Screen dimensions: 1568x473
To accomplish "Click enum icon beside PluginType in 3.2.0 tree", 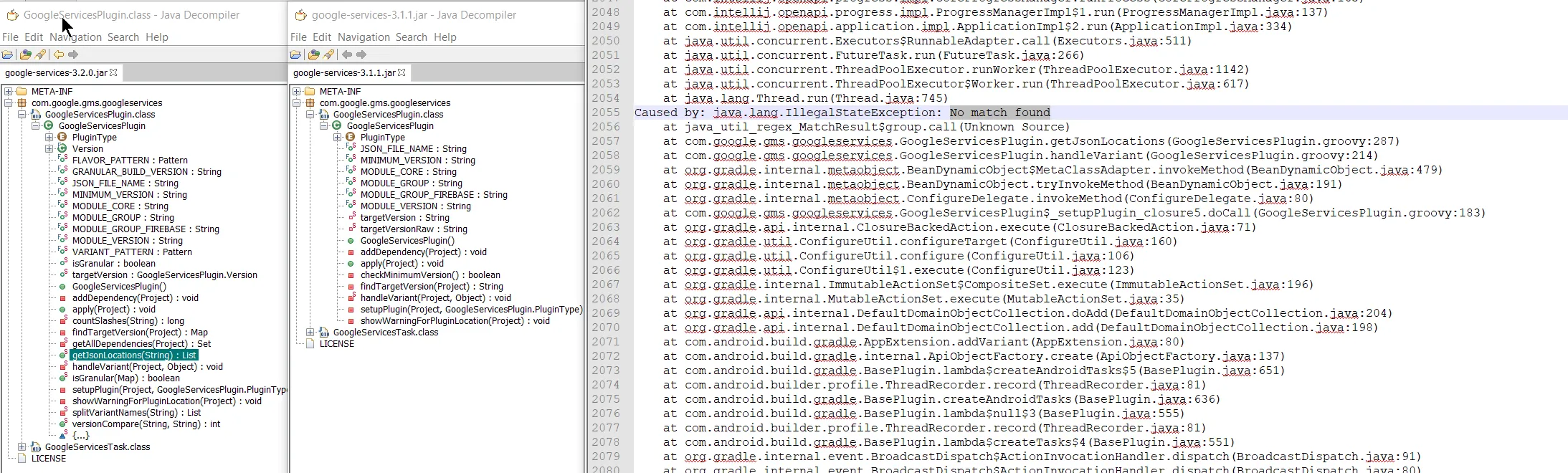I will 62,137.
